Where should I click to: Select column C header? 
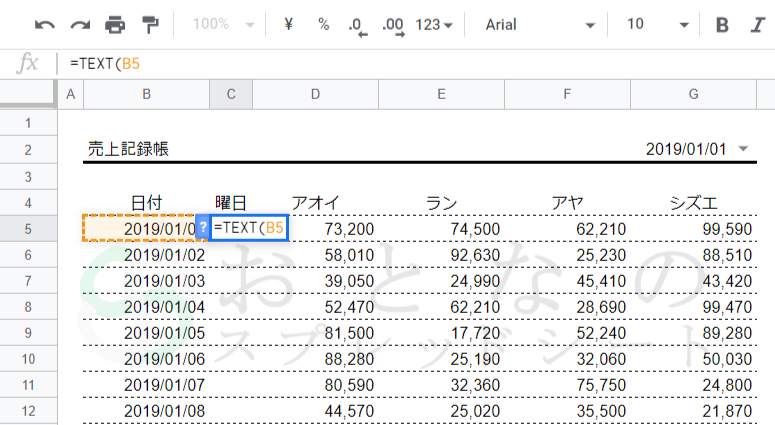point(231,94)
